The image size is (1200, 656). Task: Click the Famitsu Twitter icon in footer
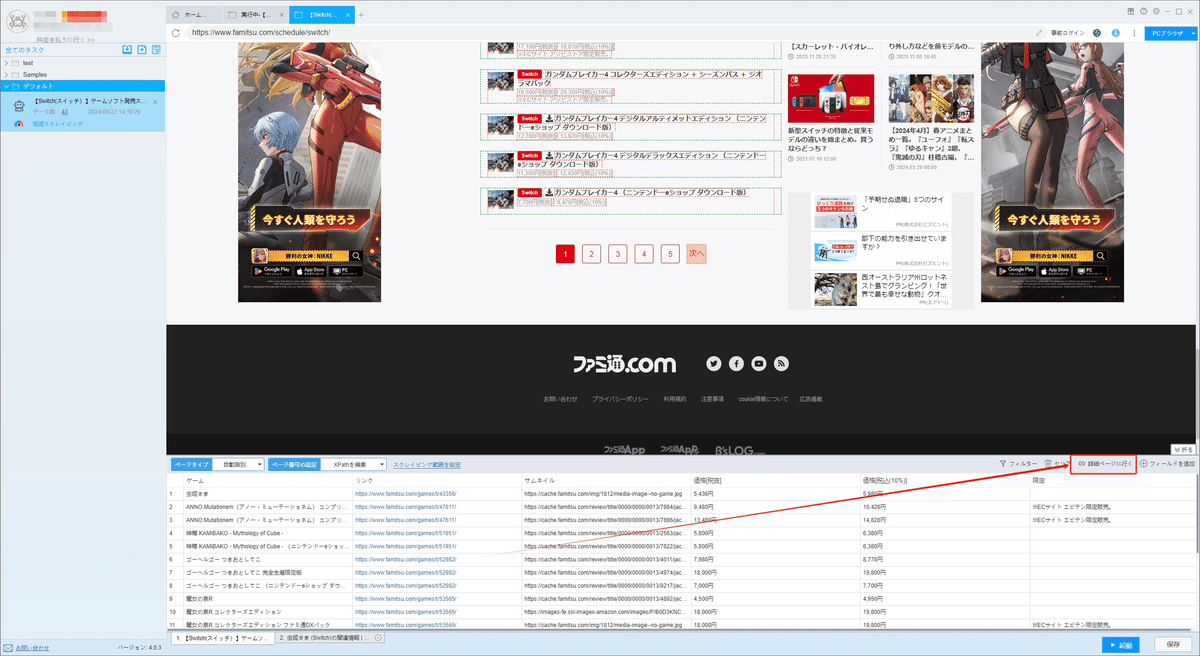point(714,364)
